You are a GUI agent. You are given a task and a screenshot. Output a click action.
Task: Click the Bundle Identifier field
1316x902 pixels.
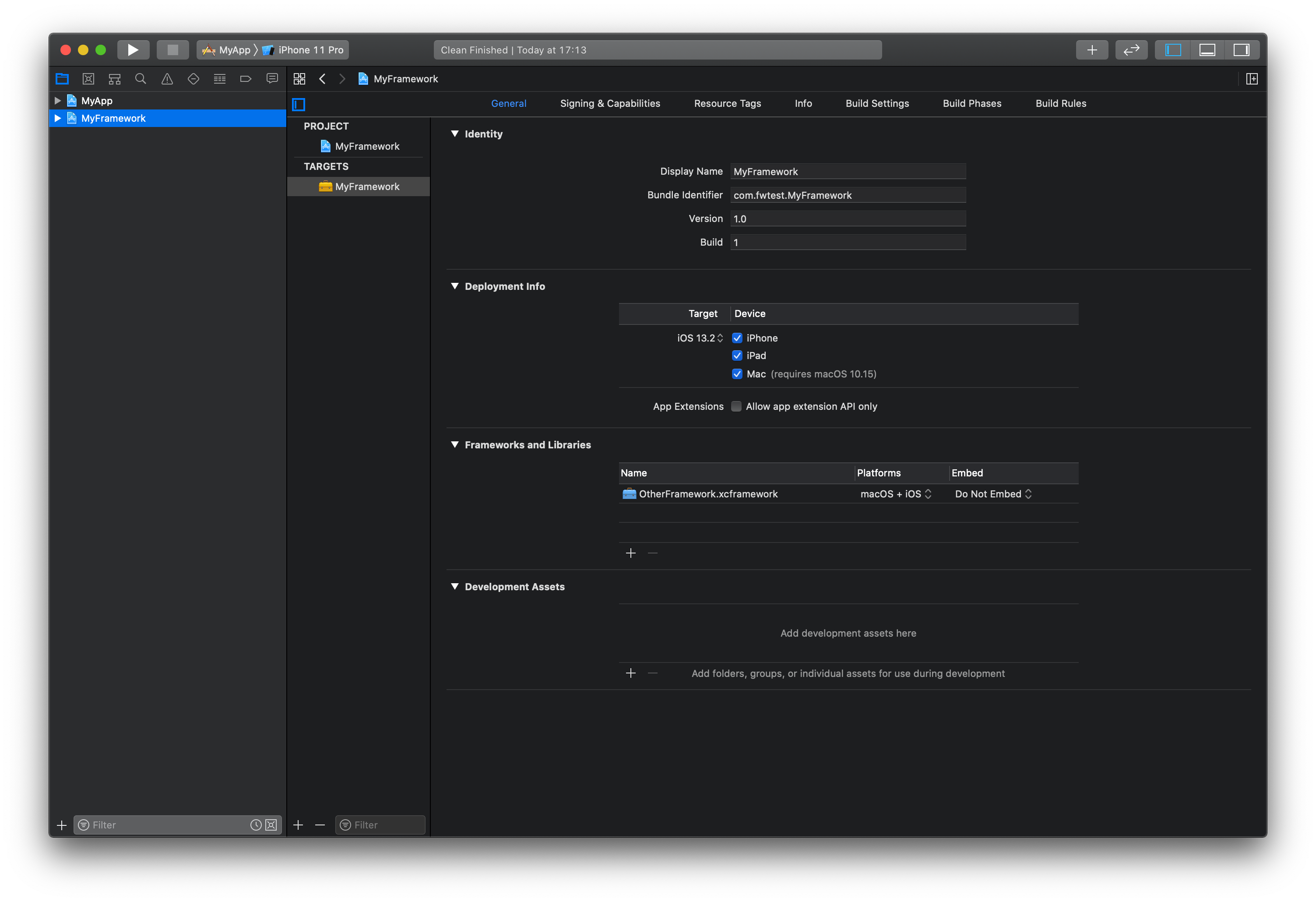[x=848, y=195]
